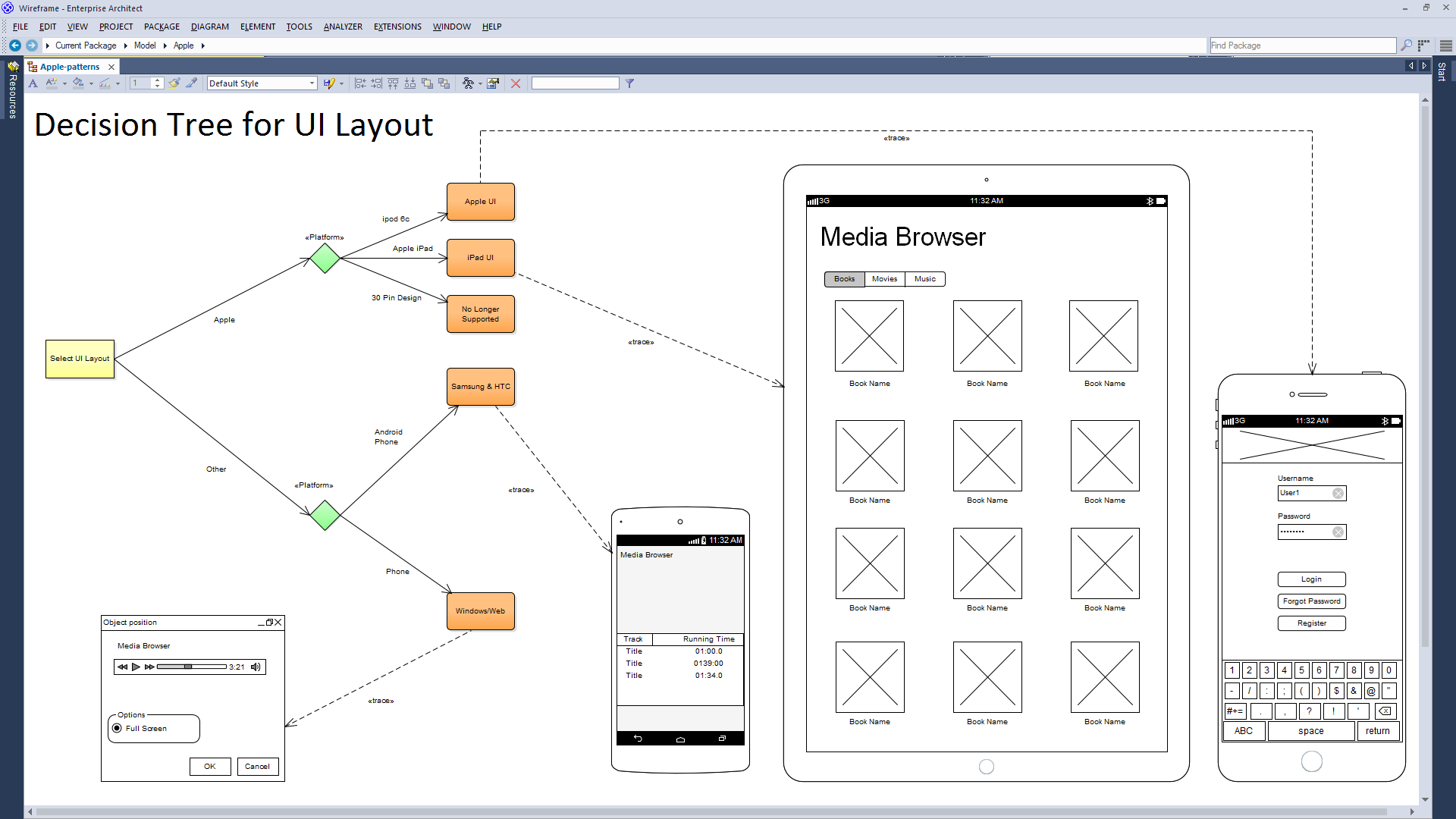Open the Resources sidebar panel icon
The image size is (1456, 819).
pyautogui.click(x=13, y=67)
